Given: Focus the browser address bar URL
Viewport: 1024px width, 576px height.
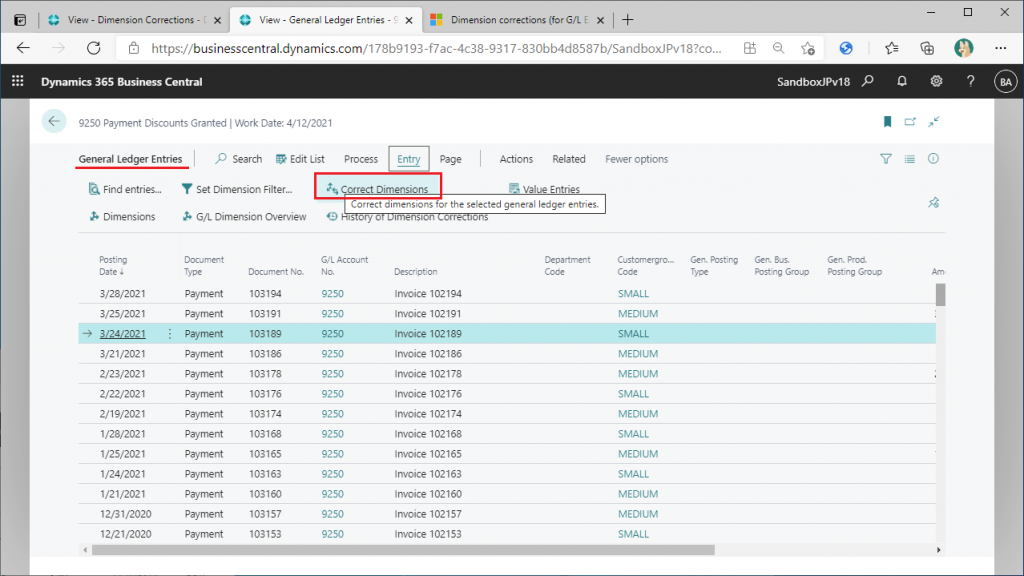Looking at the screenshot, I should [436, 48].
